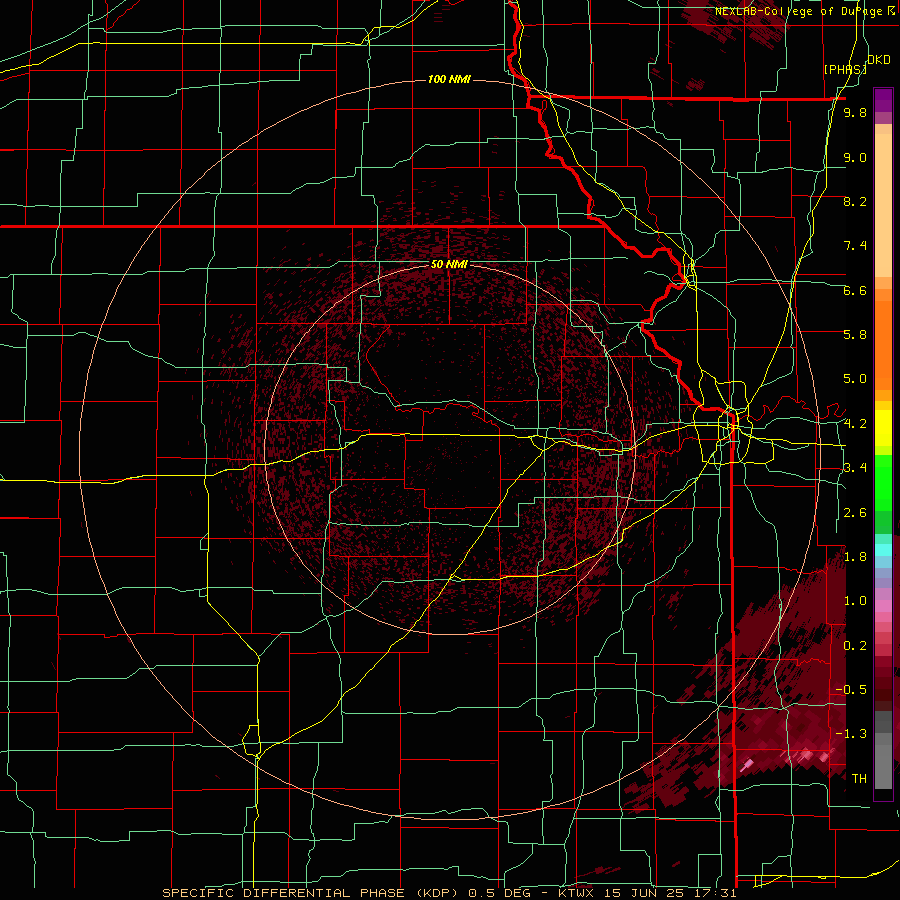Select the 1.8 value on color scale
Viewport: 900px width, 900px height.
point(855,557)
